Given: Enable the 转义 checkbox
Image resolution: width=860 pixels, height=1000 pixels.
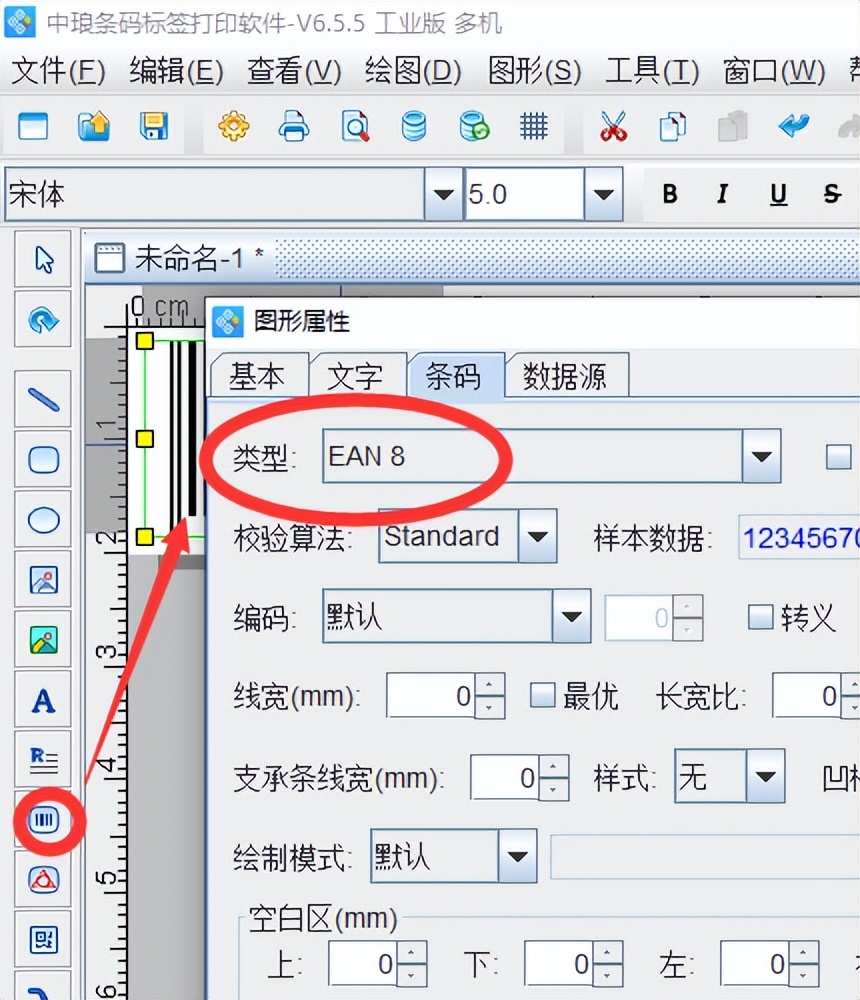Looking at the screenshot, I should [761, 617].
